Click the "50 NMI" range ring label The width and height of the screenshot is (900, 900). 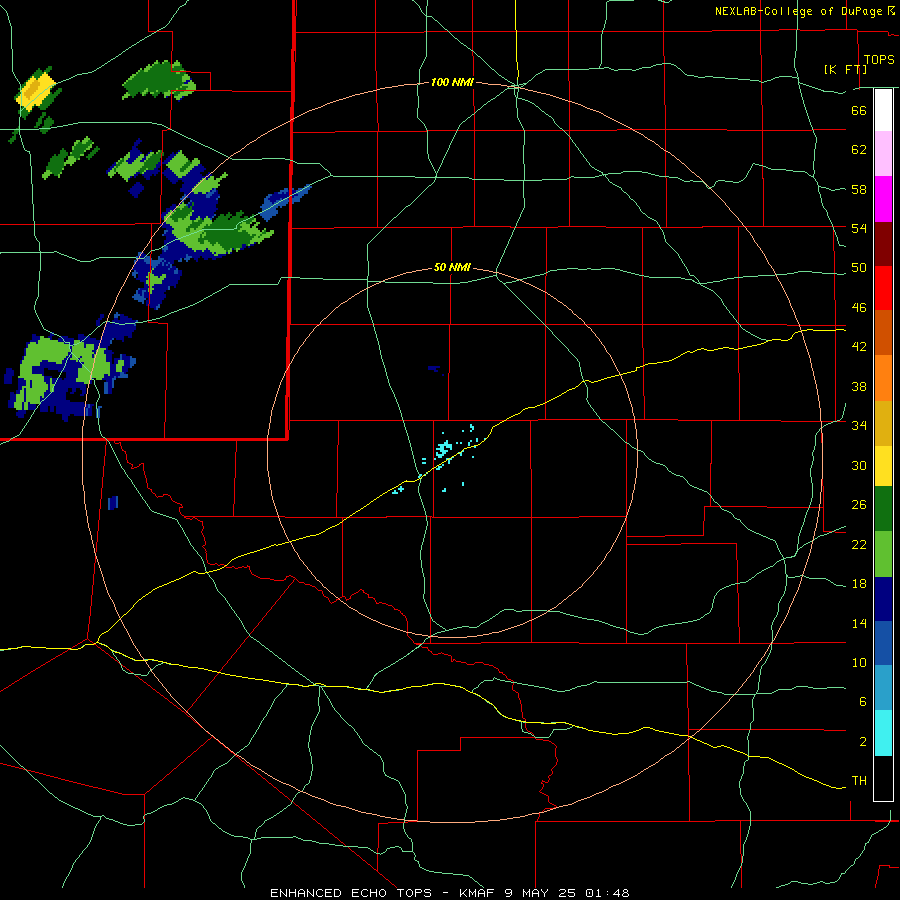click(x=452, y=267)
